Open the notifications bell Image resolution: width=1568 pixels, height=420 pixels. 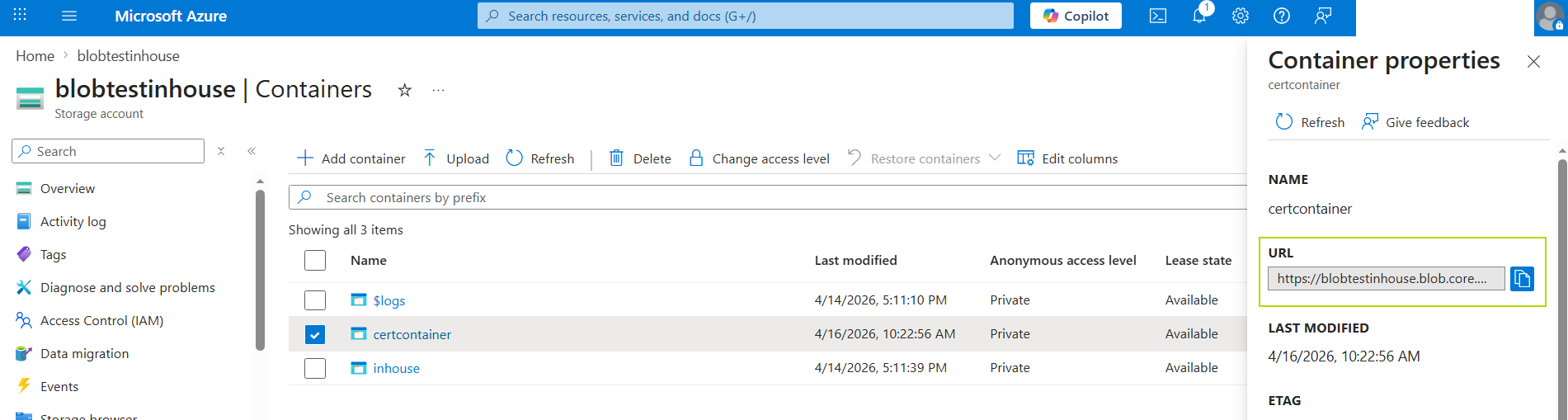click(x=1199, y=16)
